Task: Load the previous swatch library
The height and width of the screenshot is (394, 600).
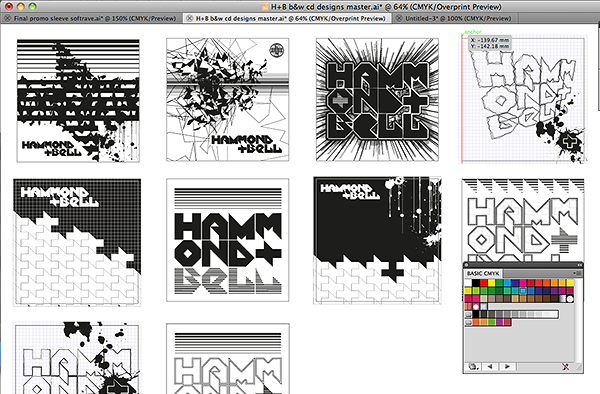Action: click(490, 366)
